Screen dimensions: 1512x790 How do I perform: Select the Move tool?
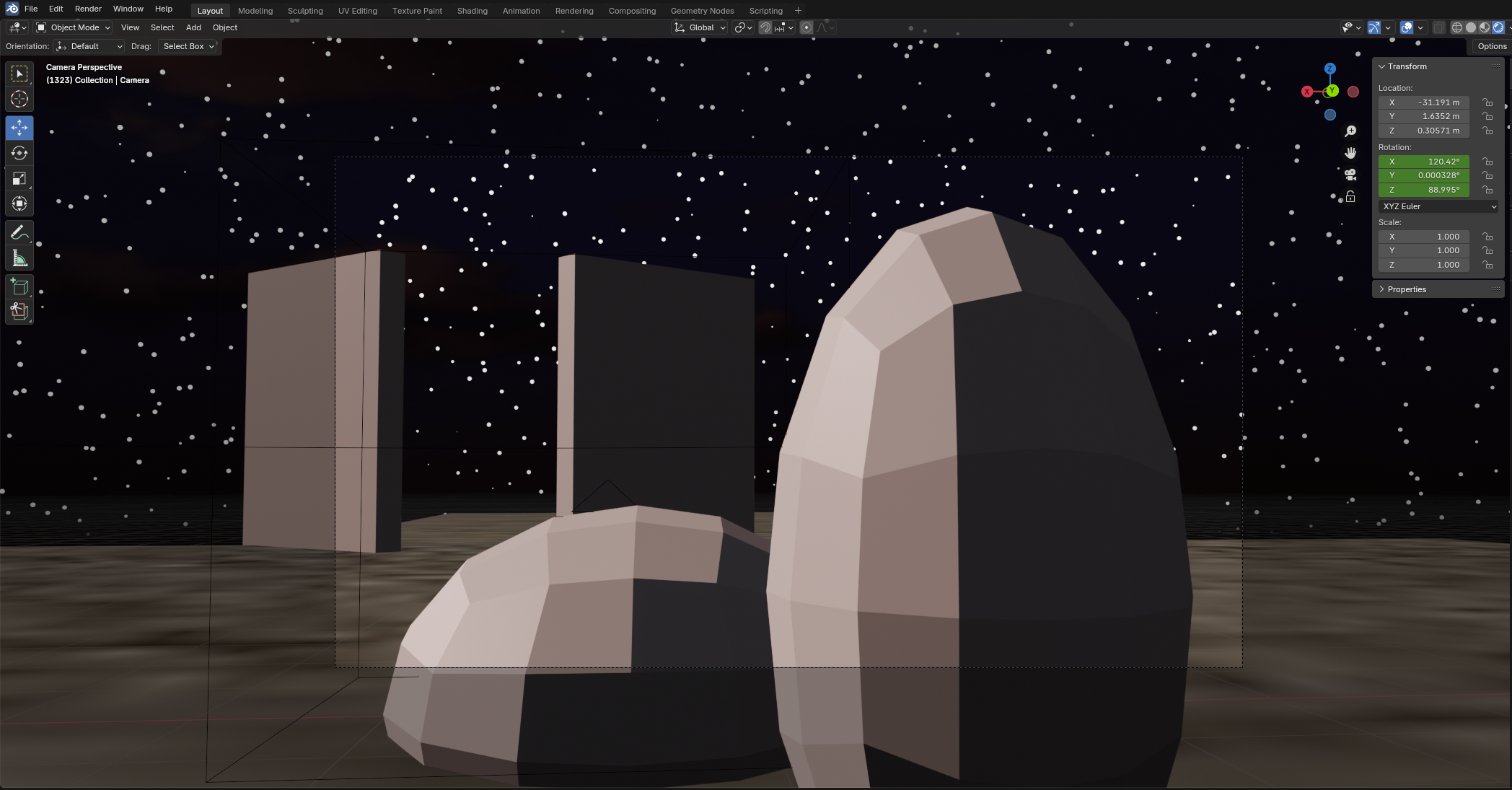[19, 128]
